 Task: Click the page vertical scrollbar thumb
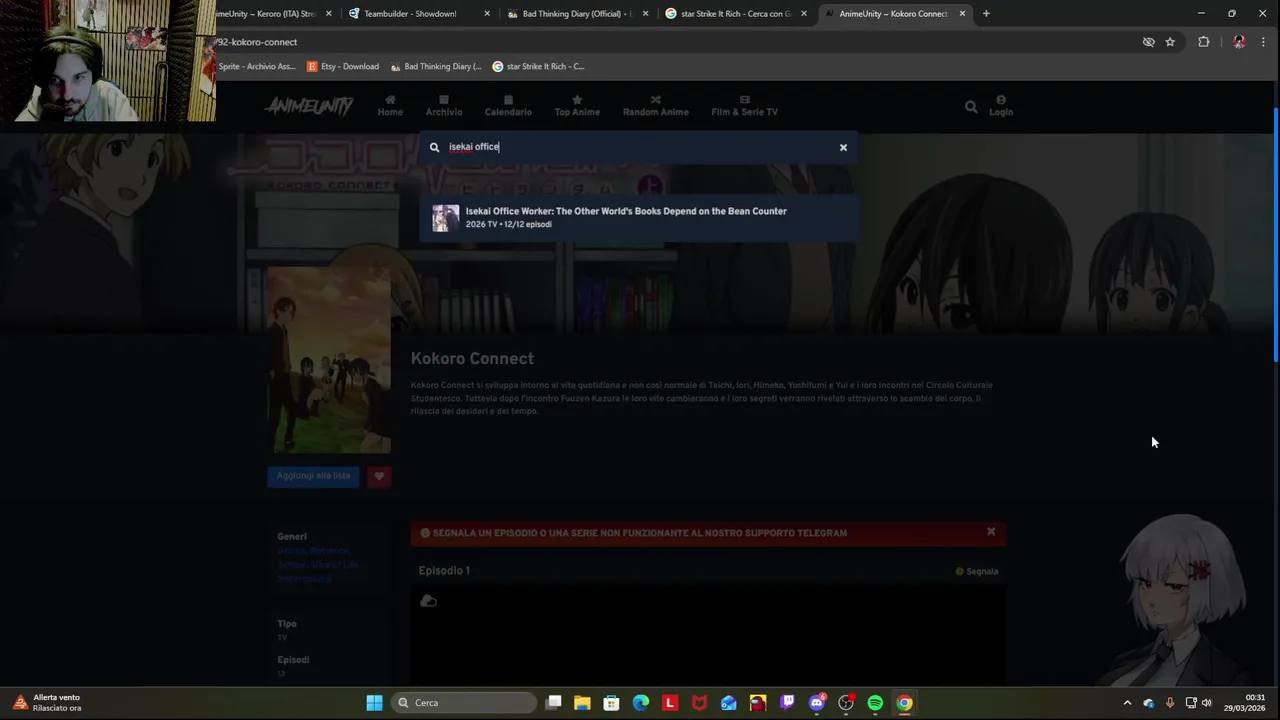coord(1275,233)
